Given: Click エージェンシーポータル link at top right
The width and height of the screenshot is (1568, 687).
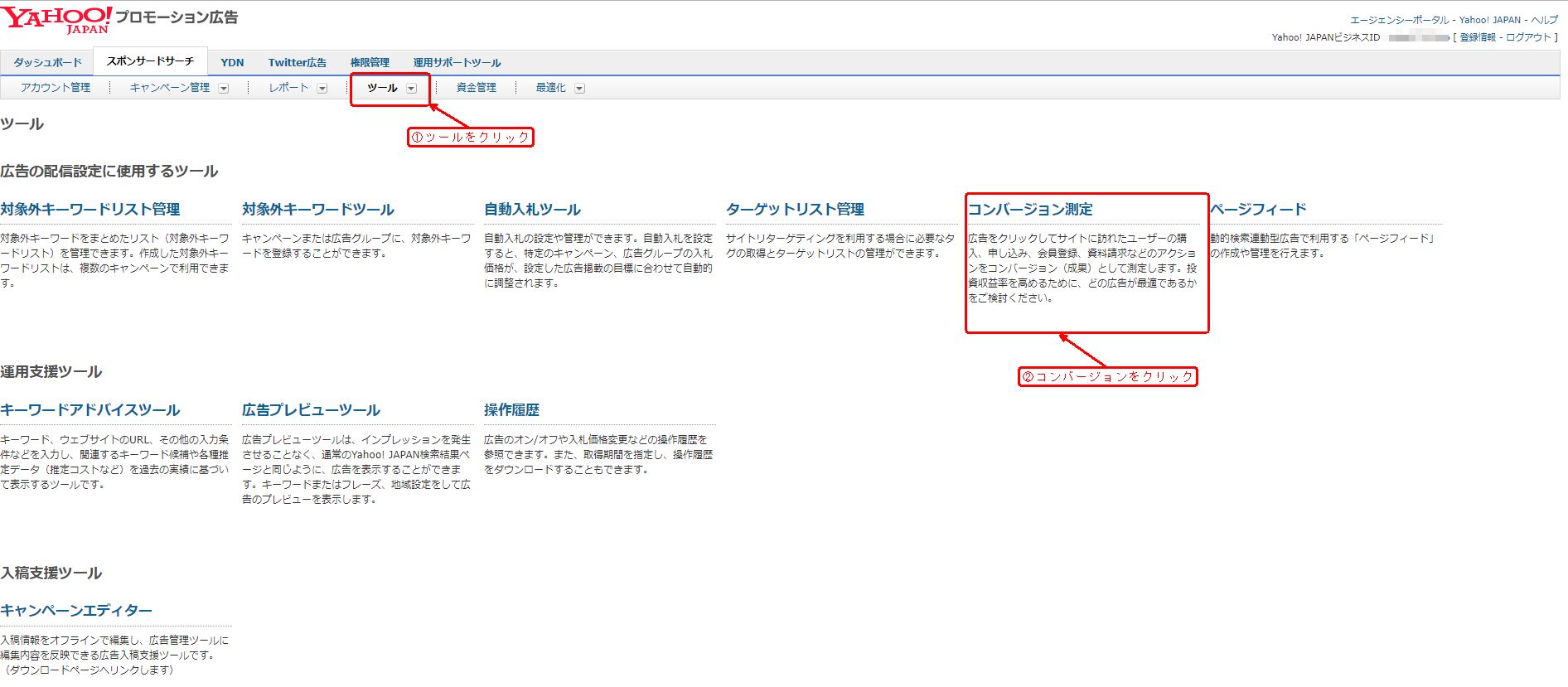Looking at the screenshot, I should coord(1400,20).
